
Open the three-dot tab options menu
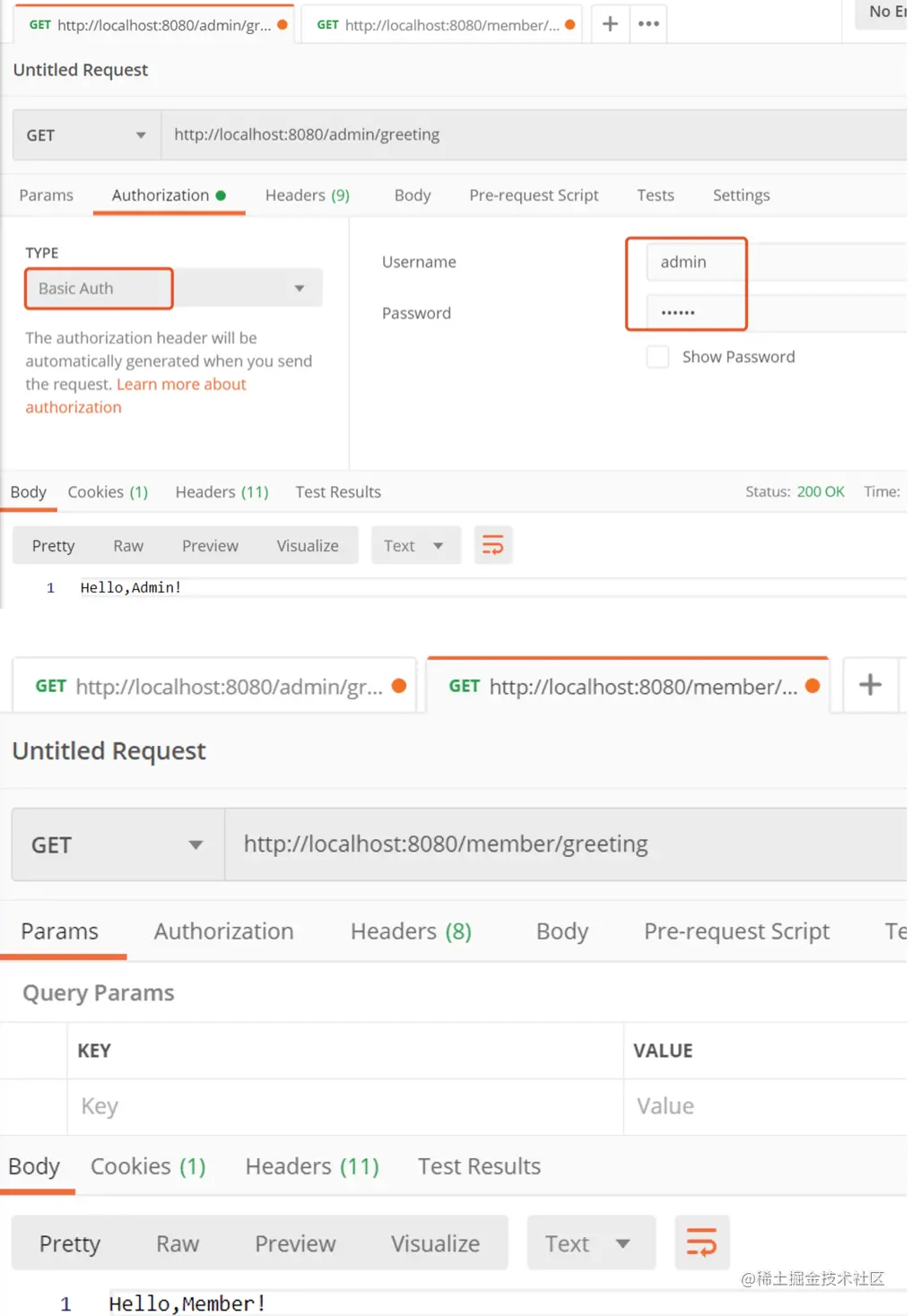point(648,24)
